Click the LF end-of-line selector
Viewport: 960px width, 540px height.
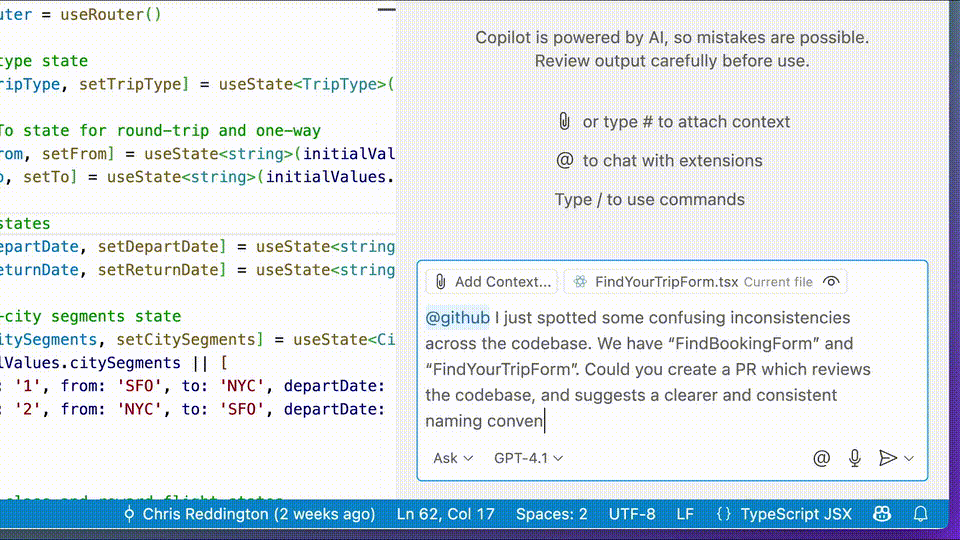(x=685, y=514)
